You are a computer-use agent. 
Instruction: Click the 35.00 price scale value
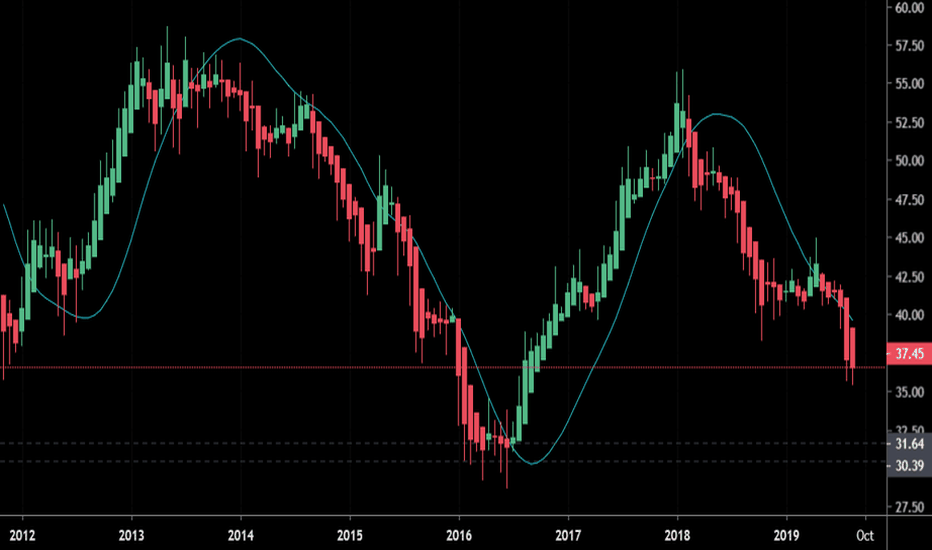pyautogui.click(x=909, y=392)
